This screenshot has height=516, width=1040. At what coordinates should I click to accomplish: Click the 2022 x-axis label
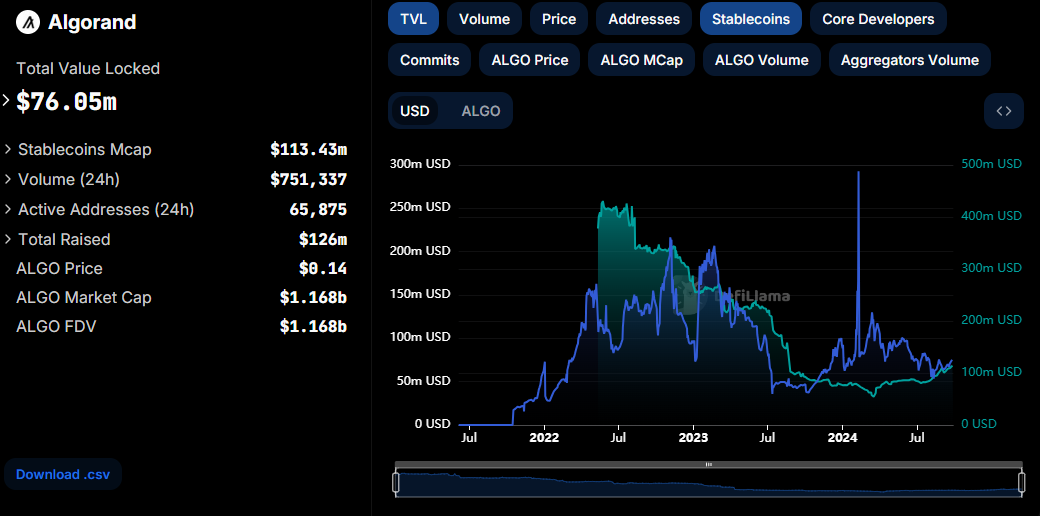coord(545,438)
